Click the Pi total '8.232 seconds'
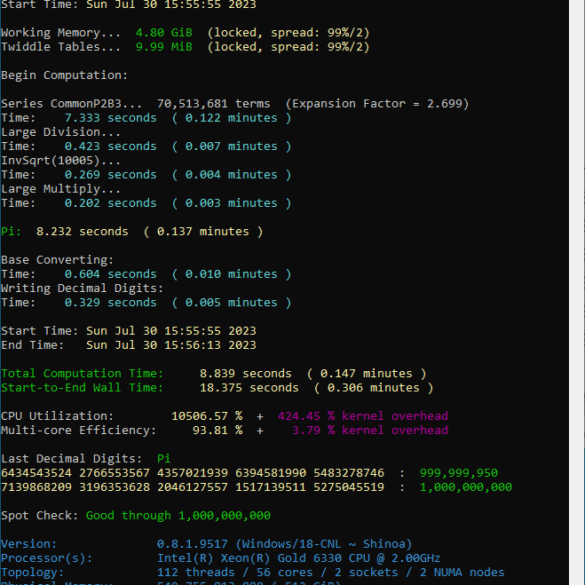The height and width of the screenshot is (585, 585). click(x=82, y=232)
